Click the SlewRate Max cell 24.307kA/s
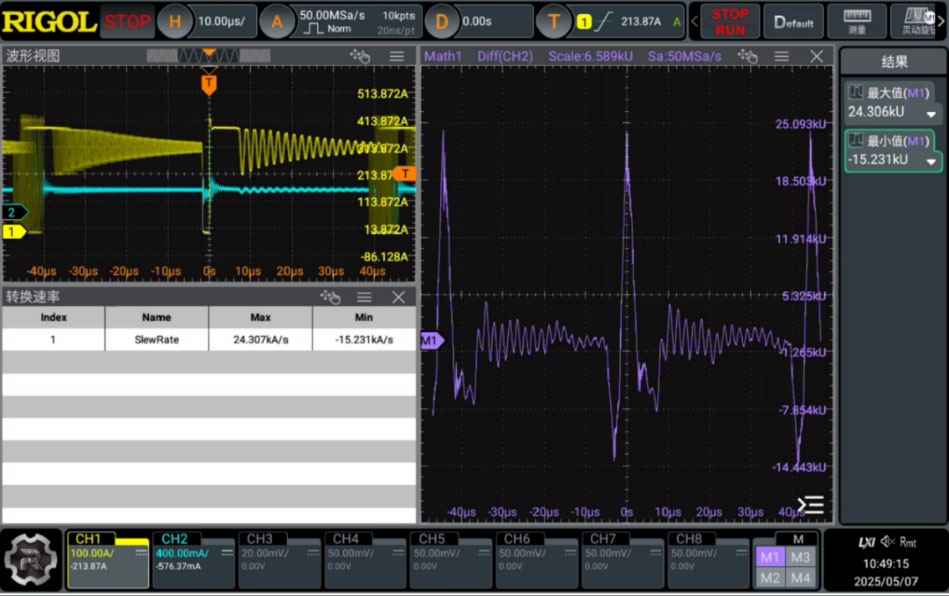Viewport: 949px width, 596px height. (261, 339)
